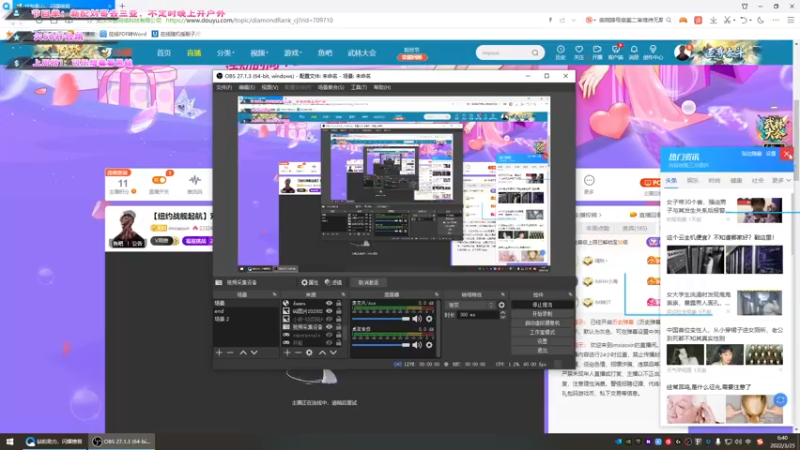800x450 pixels.
Task: Open the OBS 文件 menu
Action: click(x=223, y=88)
